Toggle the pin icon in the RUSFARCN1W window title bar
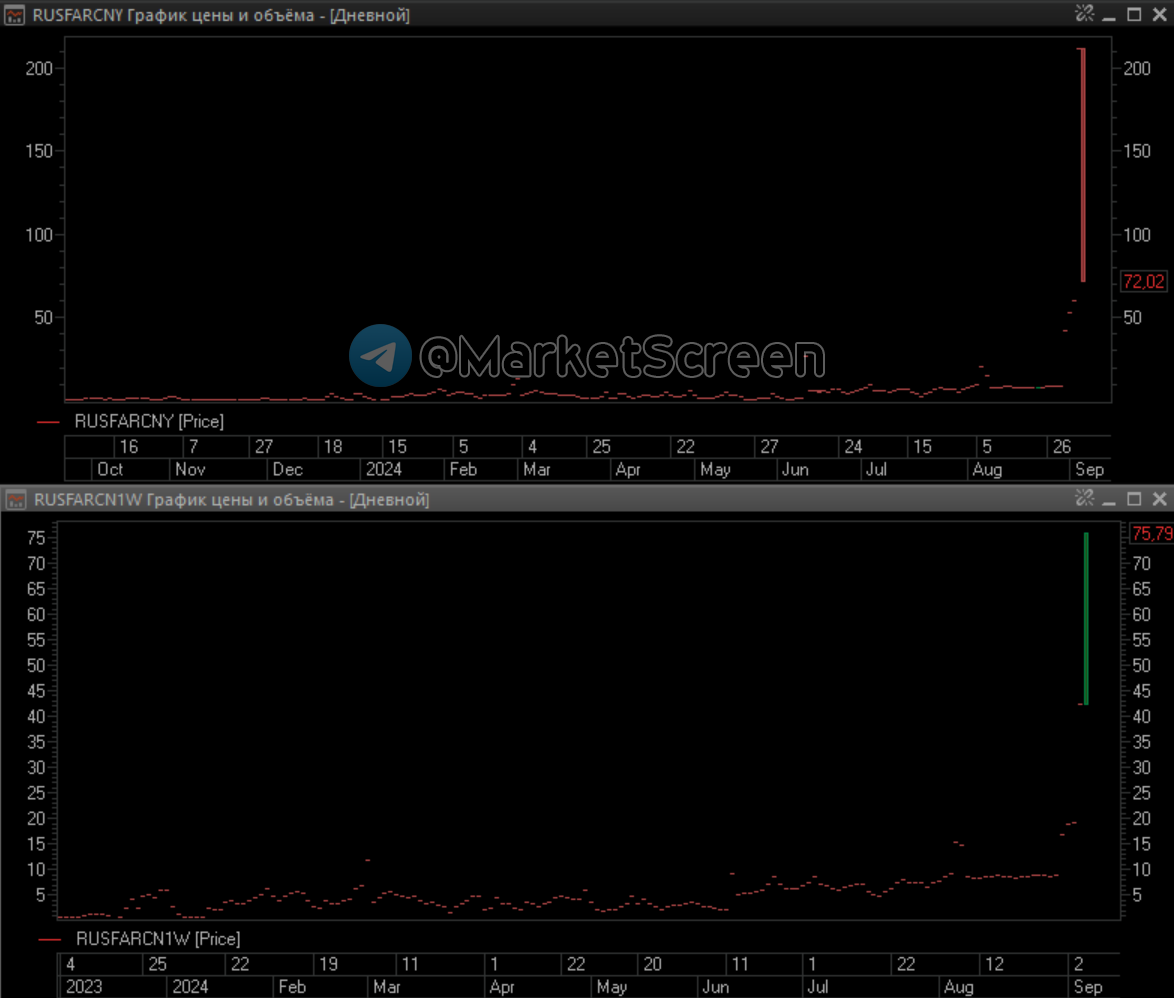Image resolution: width=1174 pixels, height=998 pixels. (1084, 498)
